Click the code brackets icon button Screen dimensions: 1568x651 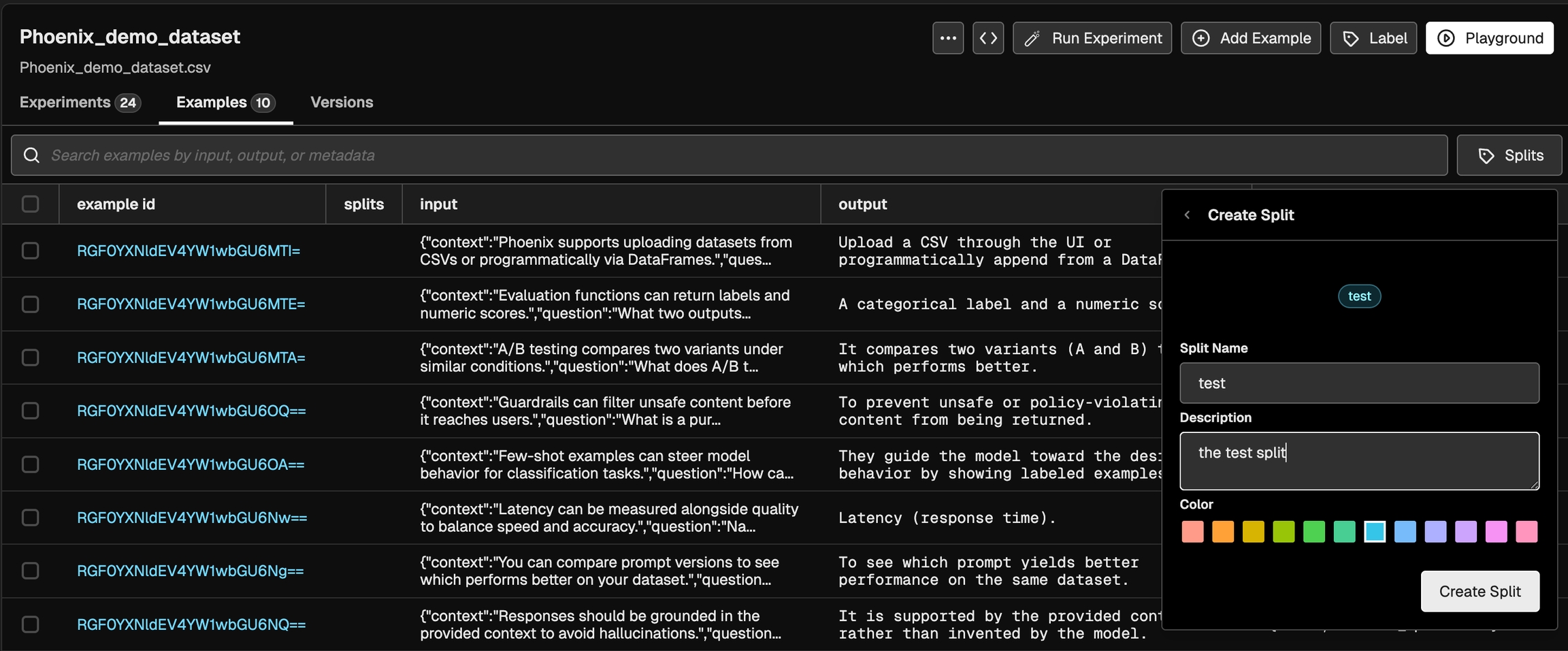(x=988, y=38)
